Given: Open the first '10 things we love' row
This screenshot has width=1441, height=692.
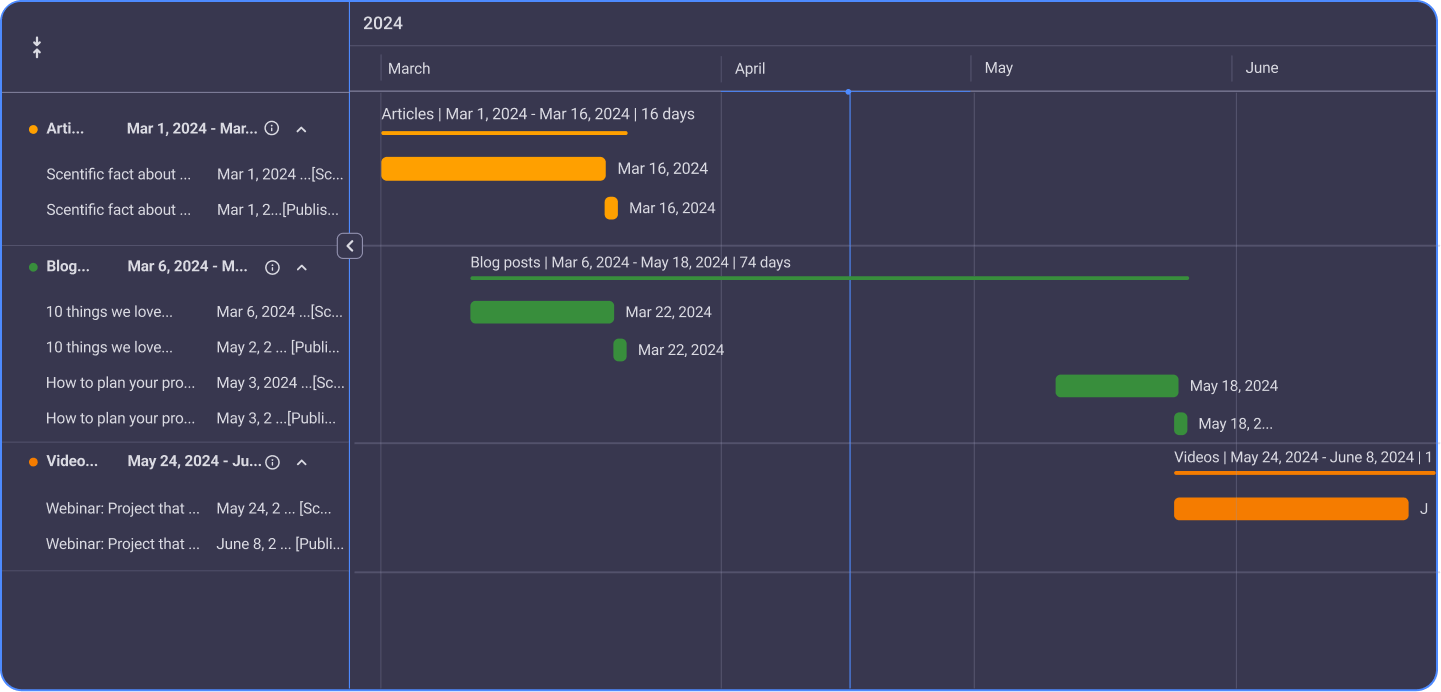Looking at the screenshot, I should [109, 312].
